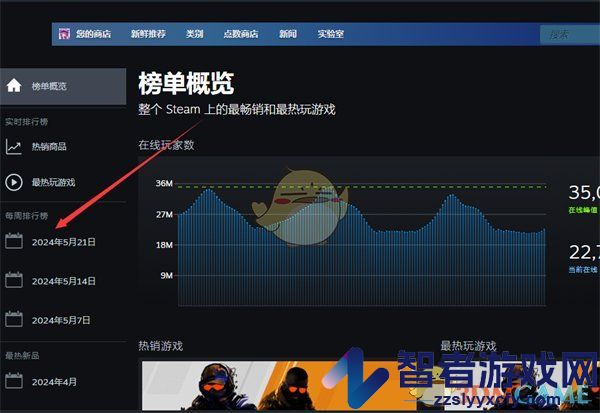Open the 类别 menu

coord(194,34)
